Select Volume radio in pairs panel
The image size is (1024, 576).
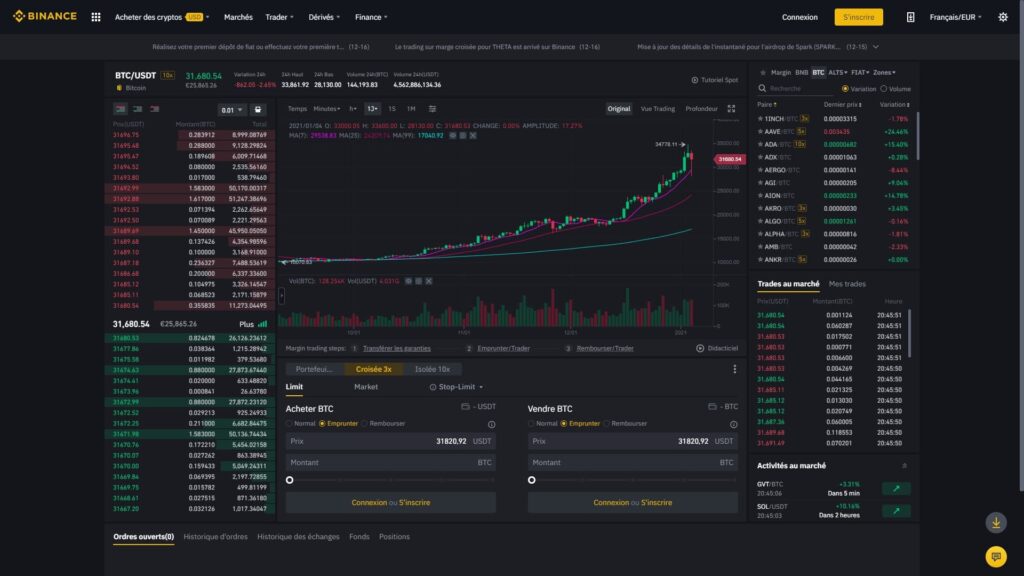[x=884, y=89]
